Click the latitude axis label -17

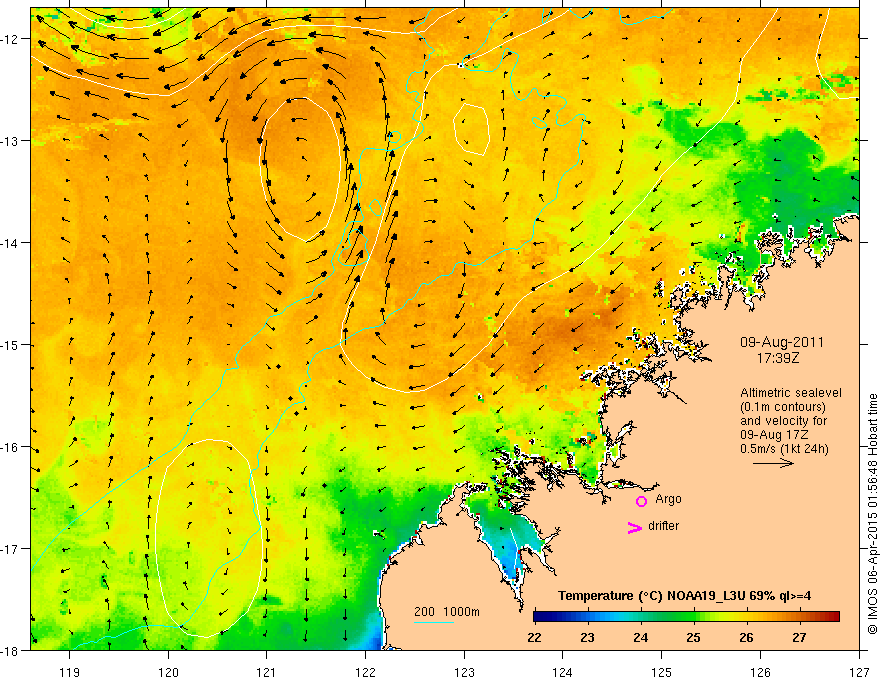[11, 549]
